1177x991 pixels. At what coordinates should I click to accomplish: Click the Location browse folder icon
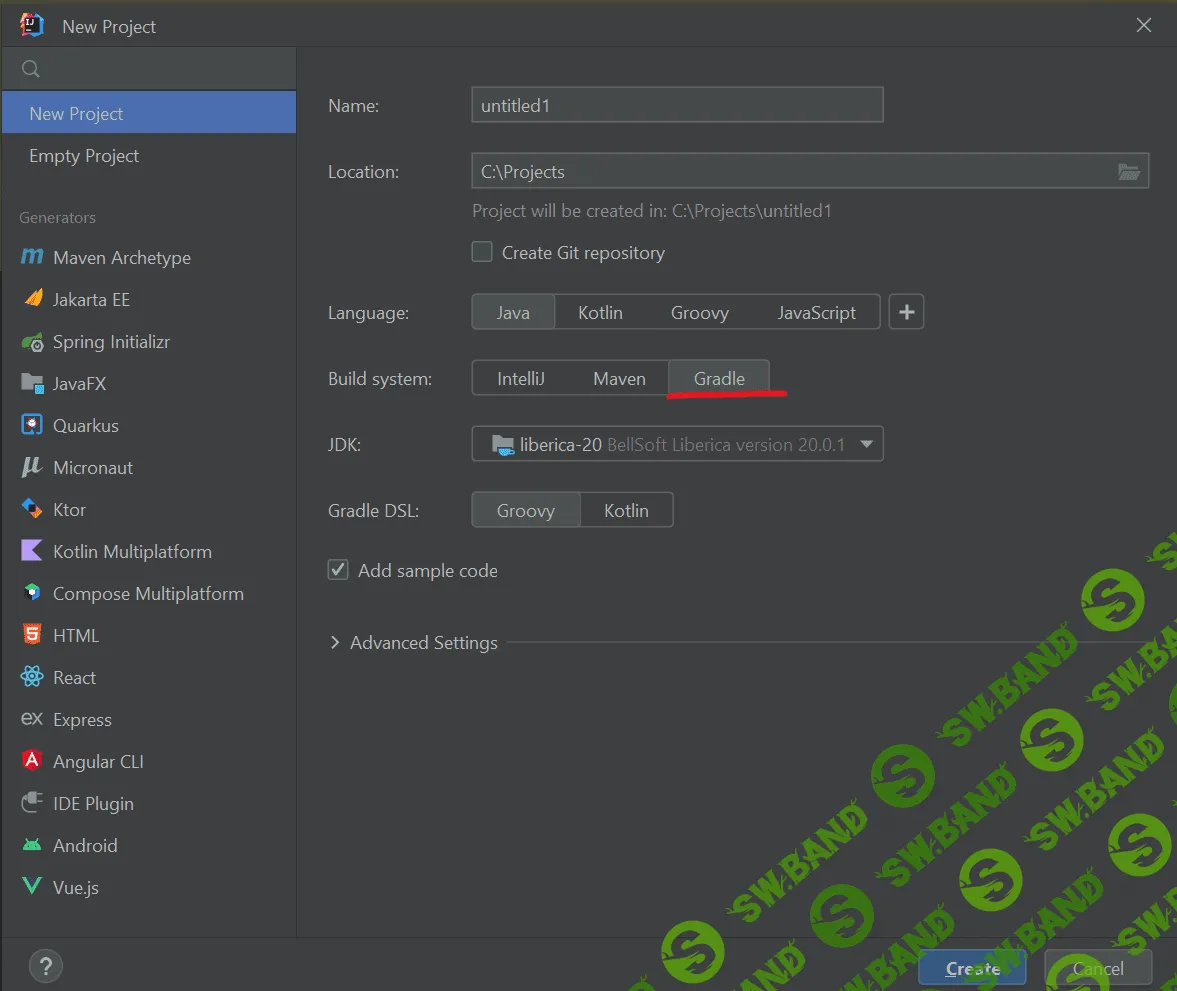1128,172
